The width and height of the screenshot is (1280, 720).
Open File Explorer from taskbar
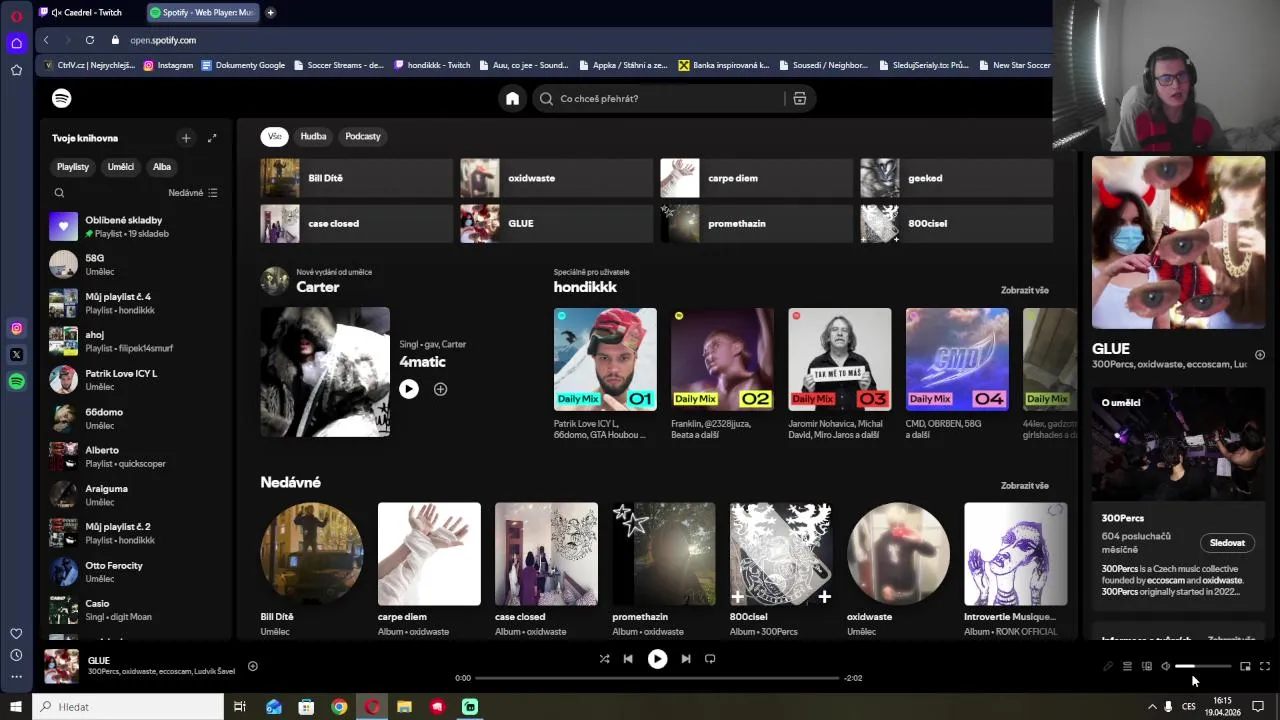pos(404,707)
